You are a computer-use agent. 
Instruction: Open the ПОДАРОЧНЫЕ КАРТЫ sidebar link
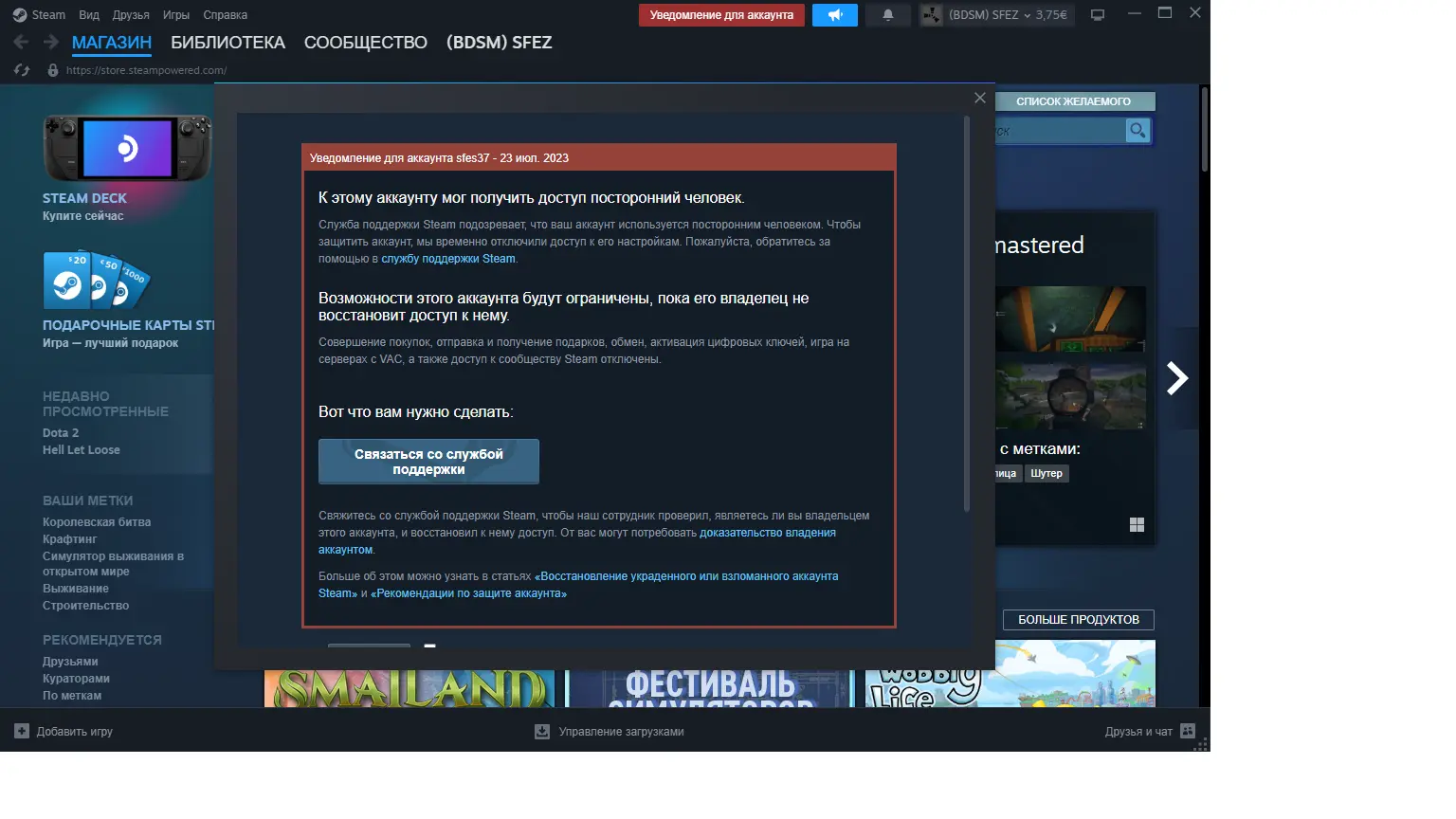pyautogui.click(x=129, y=325)
